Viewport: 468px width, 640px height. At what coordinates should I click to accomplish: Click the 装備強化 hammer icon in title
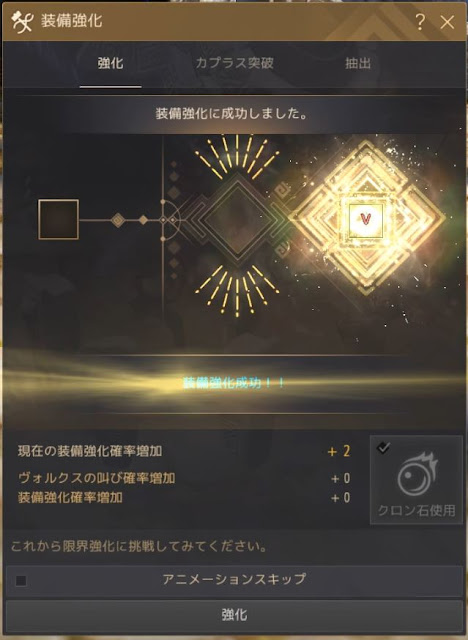22,22
